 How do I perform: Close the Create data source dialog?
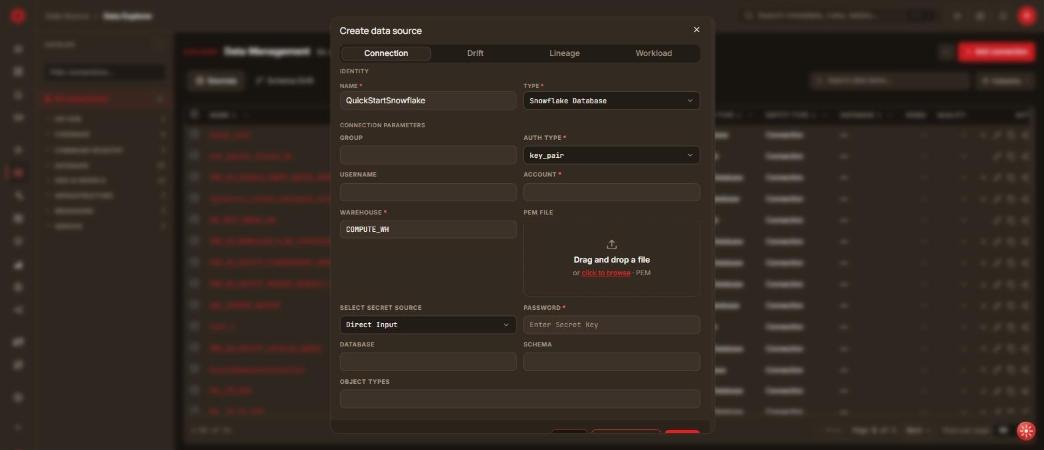pos(696,30)
